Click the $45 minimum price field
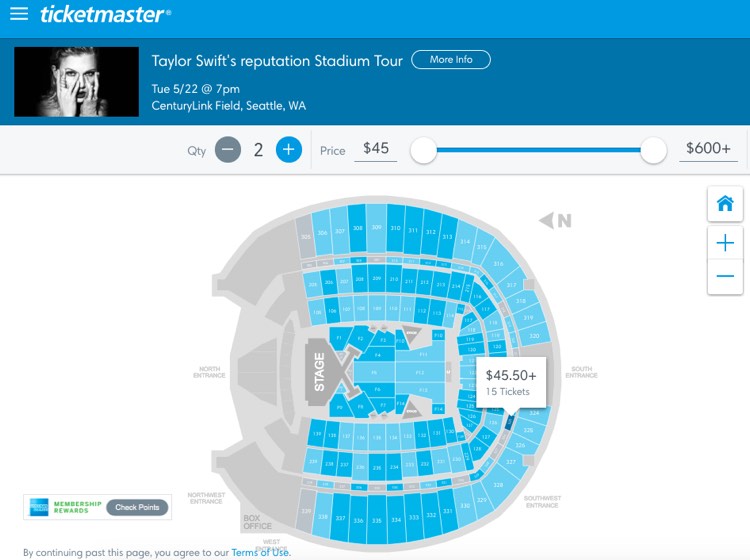750x560 pixels. coord(375,149)
